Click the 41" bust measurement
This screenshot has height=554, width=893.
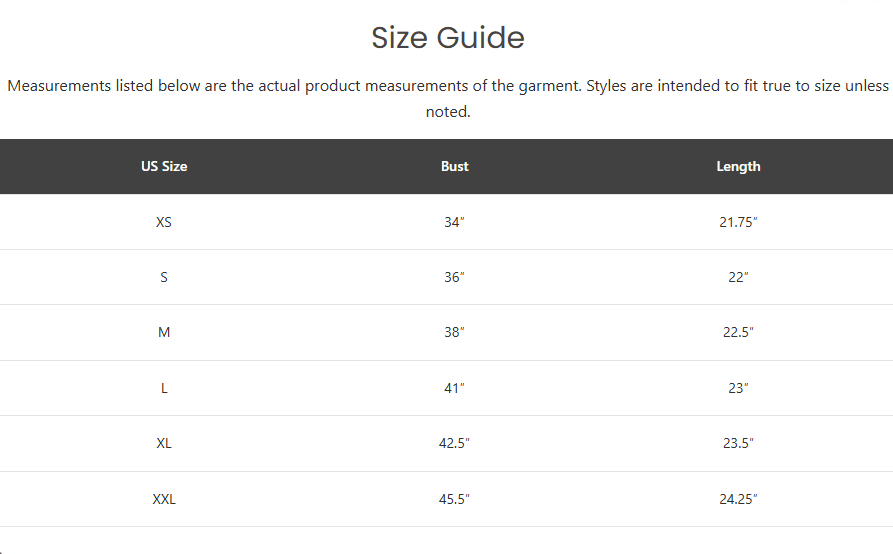(454, 388)
